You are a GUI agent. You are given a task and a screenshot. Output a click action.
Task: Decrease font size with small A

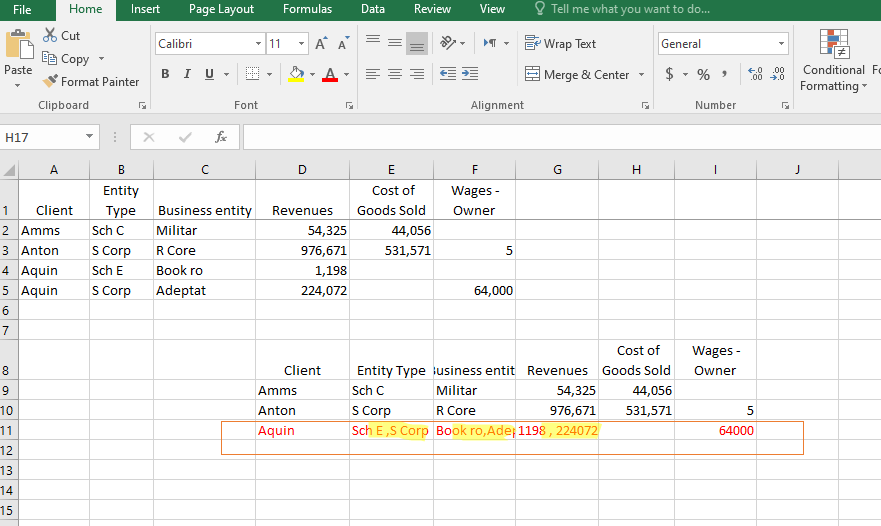(x=343, y=44)
